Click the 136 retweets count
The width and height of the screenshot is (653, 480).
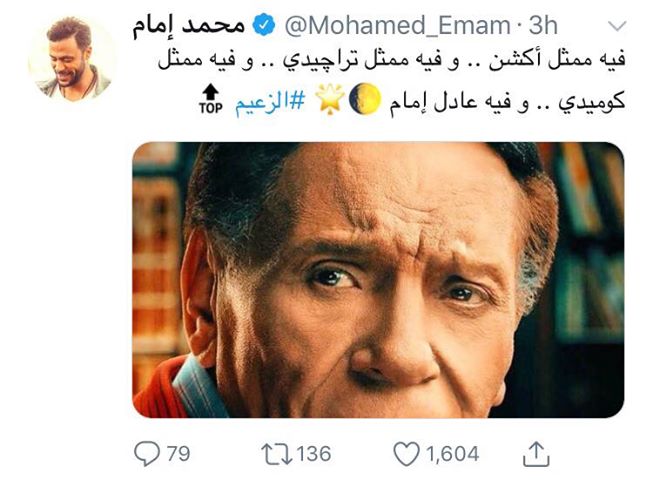point(314,453)
